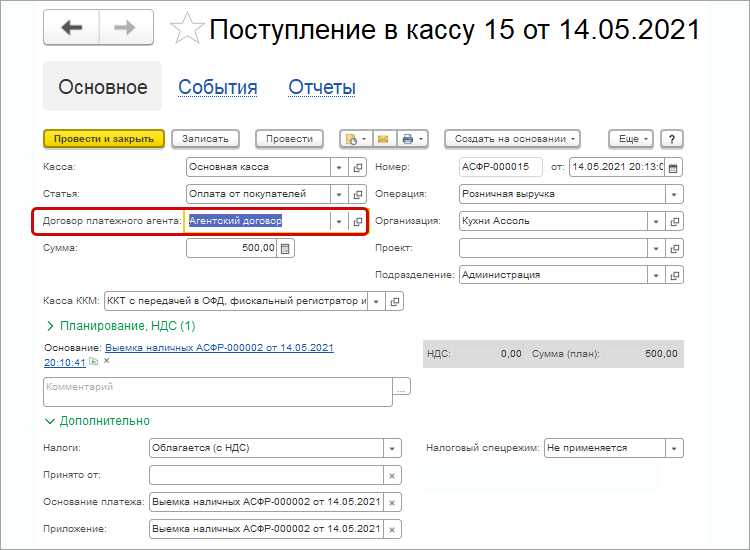This screenshot has width=750, height=550.
Task: Open Подразделение field's linked record icon
Action: (x=674, y=275)
